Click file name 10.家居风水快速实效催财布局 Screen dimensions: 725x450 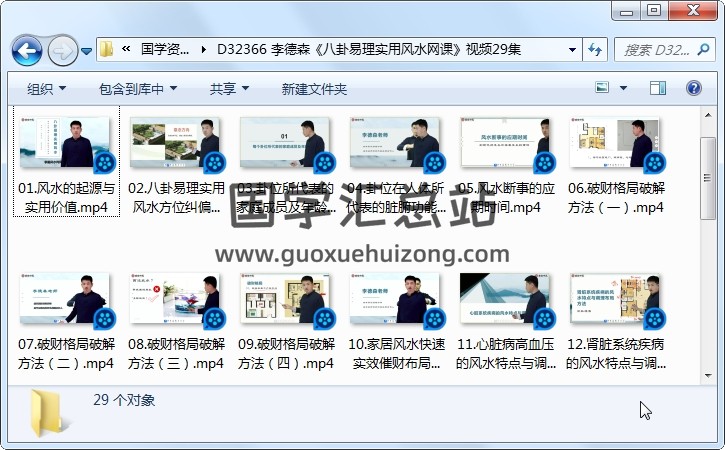(x=396, y=354)
